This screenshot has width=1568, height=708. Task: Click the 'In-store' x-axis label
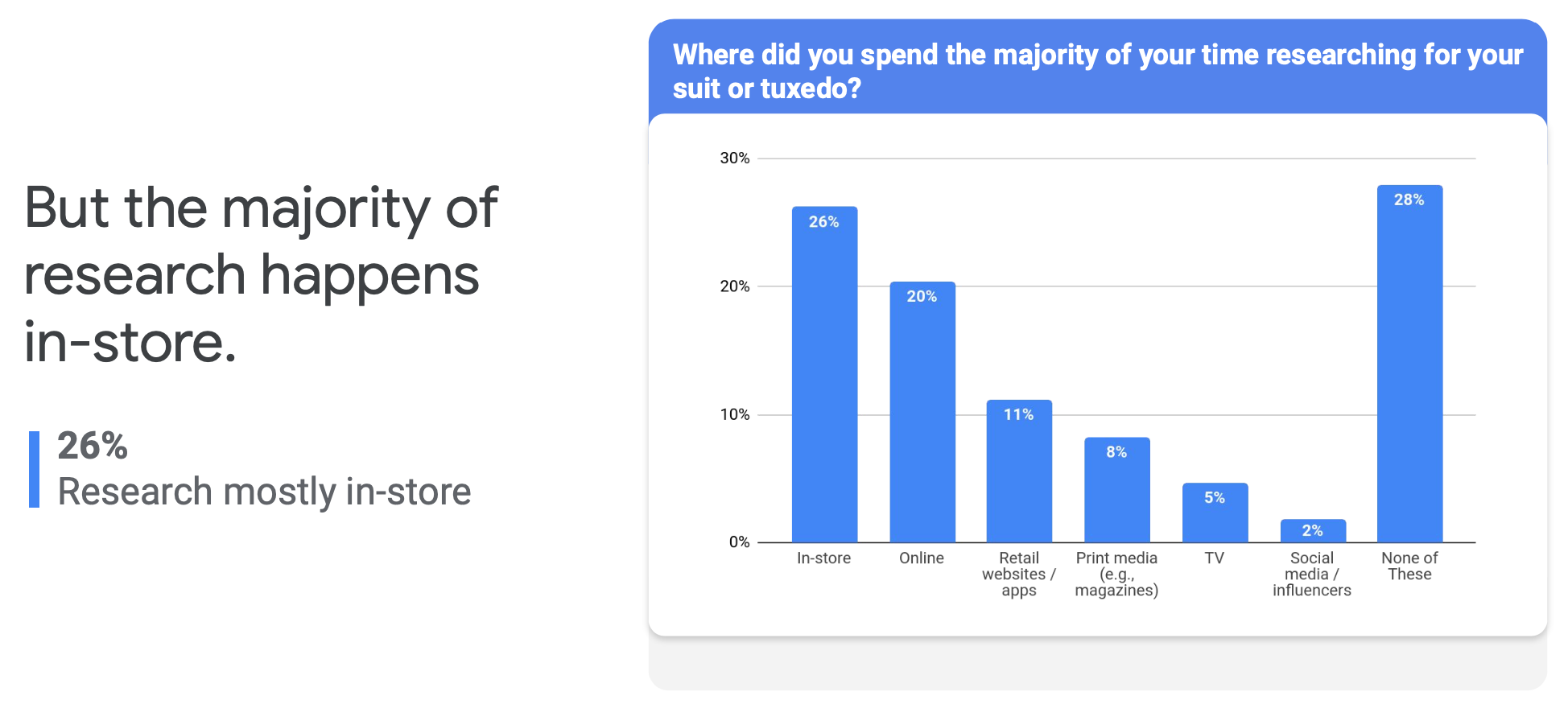coord(823,558)
